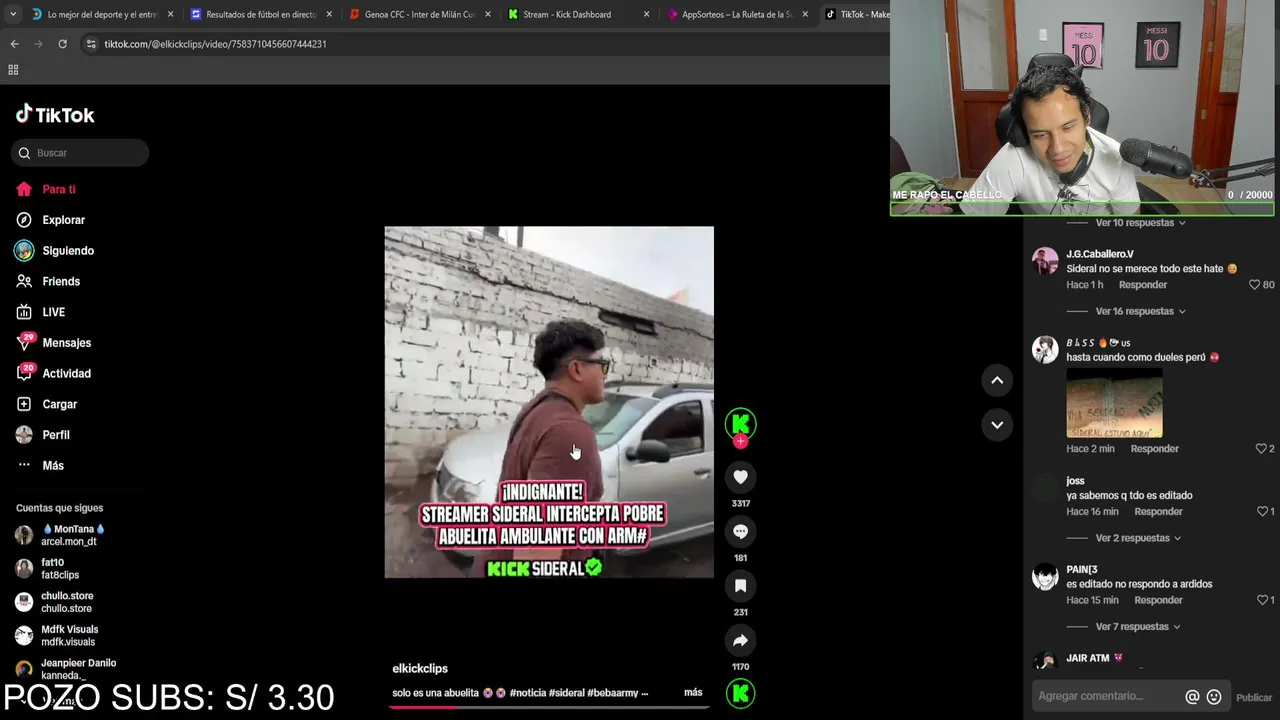Image resolution: width=1280 pixels, height=720 pixels.
Task: Reply to PAIN[3's comment
Action: tap(1158, 600)
